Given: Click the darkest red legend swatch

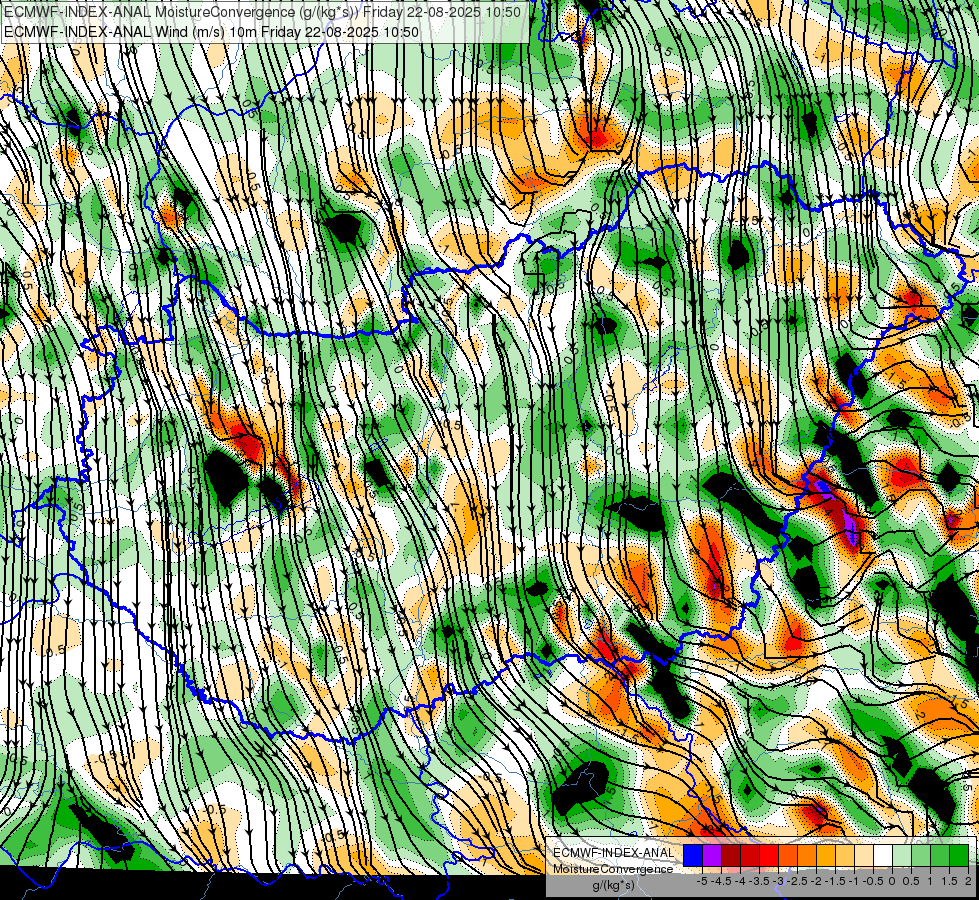Looking at the screenshot, I should point(731,856).
